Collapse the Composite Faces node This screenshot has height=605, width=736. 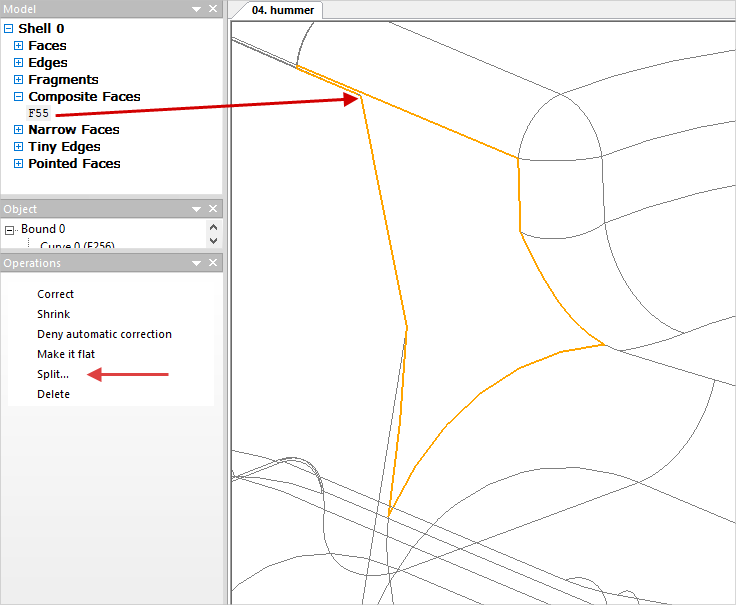pyautogui.click(x=18, y=97)
